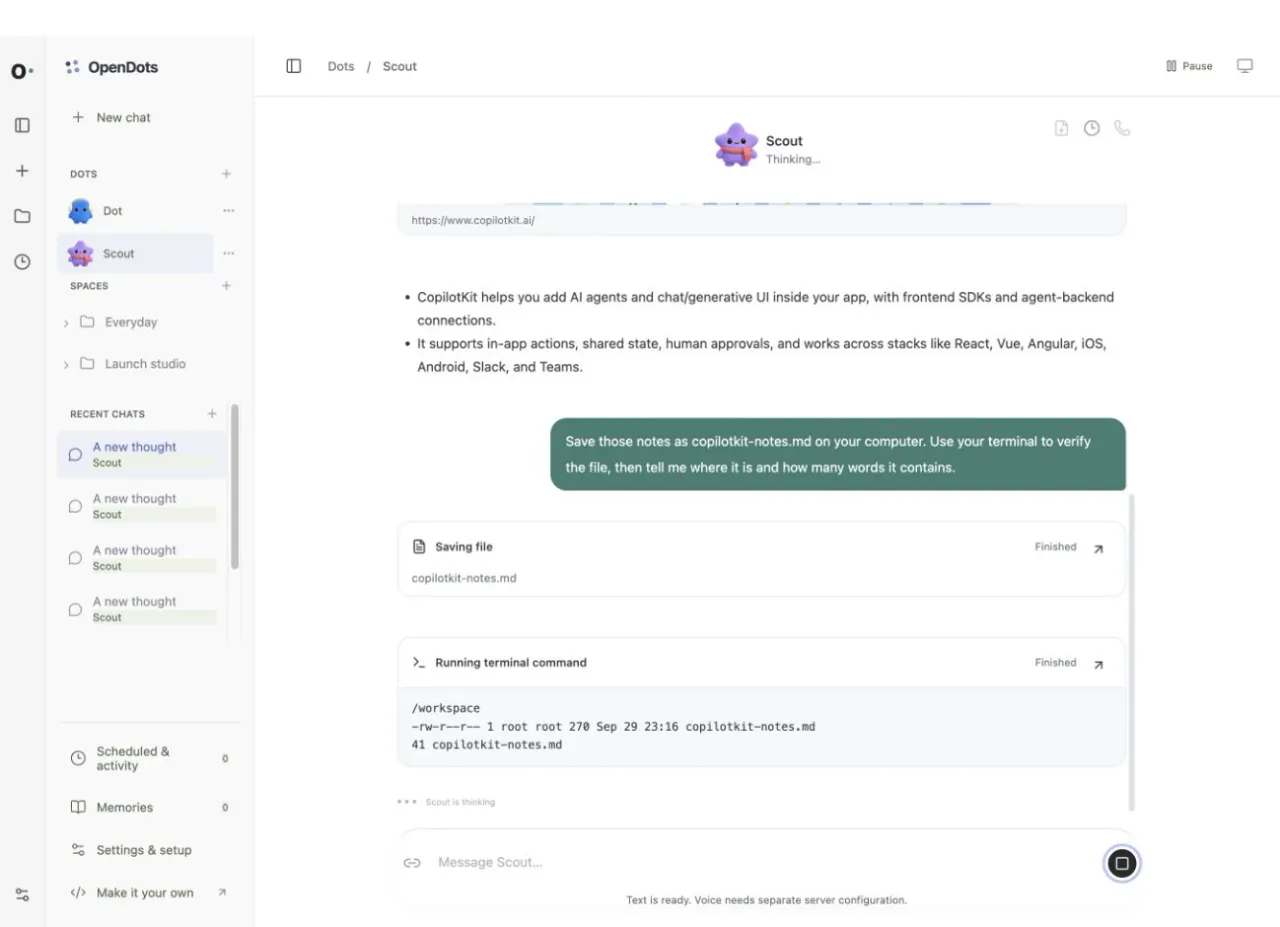The width and height of the screenshot is (1280, 927).
Task: Click Make it your own link
Action: tap(149, 894)
